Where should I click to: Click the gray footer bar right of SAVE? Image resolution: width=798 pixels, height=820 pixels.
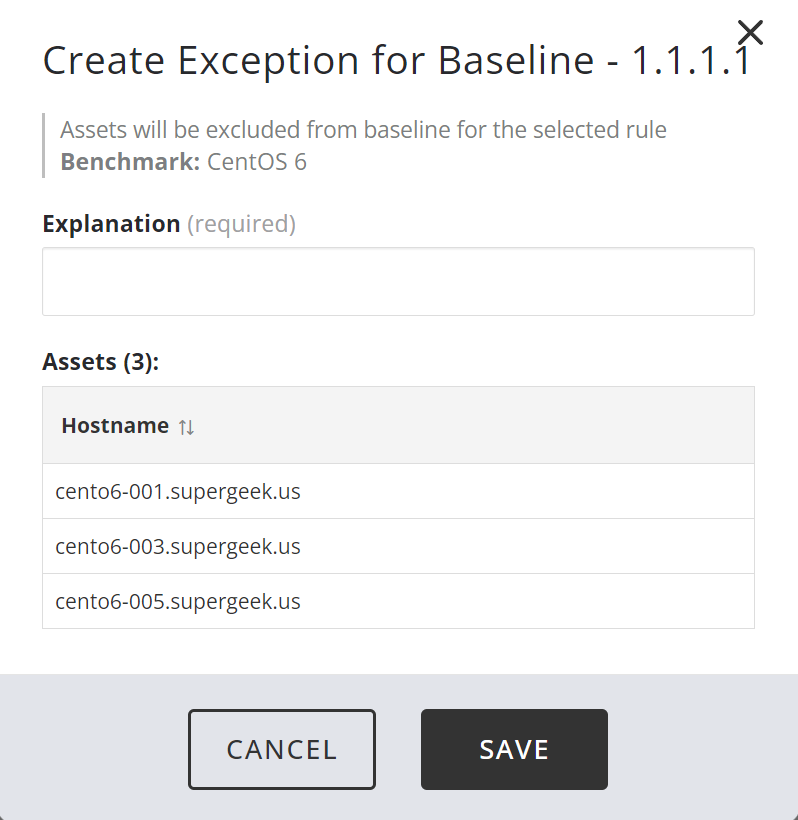700,750
